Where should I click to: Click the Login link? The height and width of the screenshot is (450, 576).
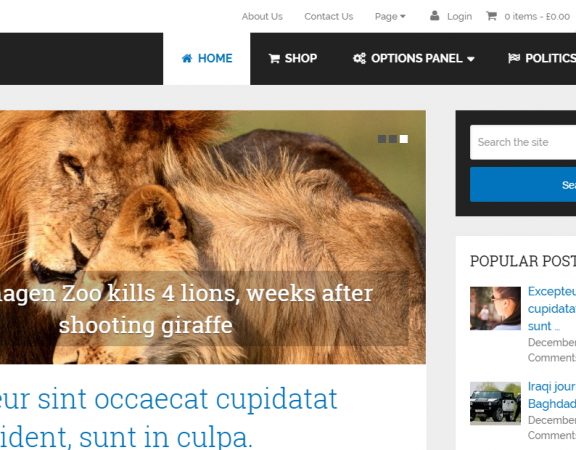[x=459, y=17]
